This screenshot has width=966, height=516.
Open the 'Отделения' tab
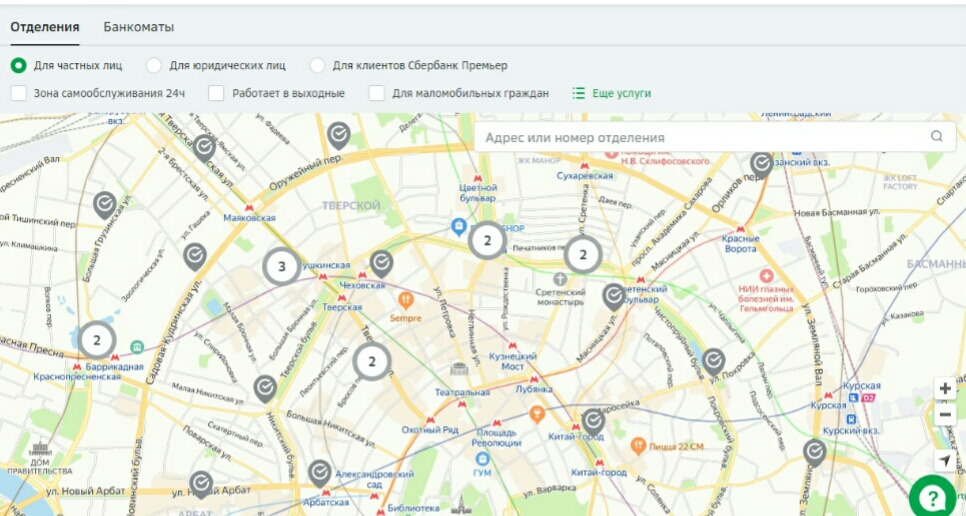point(45,27)
